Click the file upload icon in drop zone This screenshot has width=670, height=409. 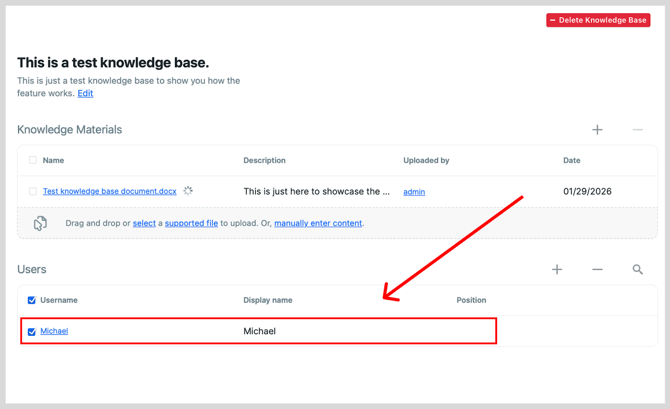[x=40, y=223]
